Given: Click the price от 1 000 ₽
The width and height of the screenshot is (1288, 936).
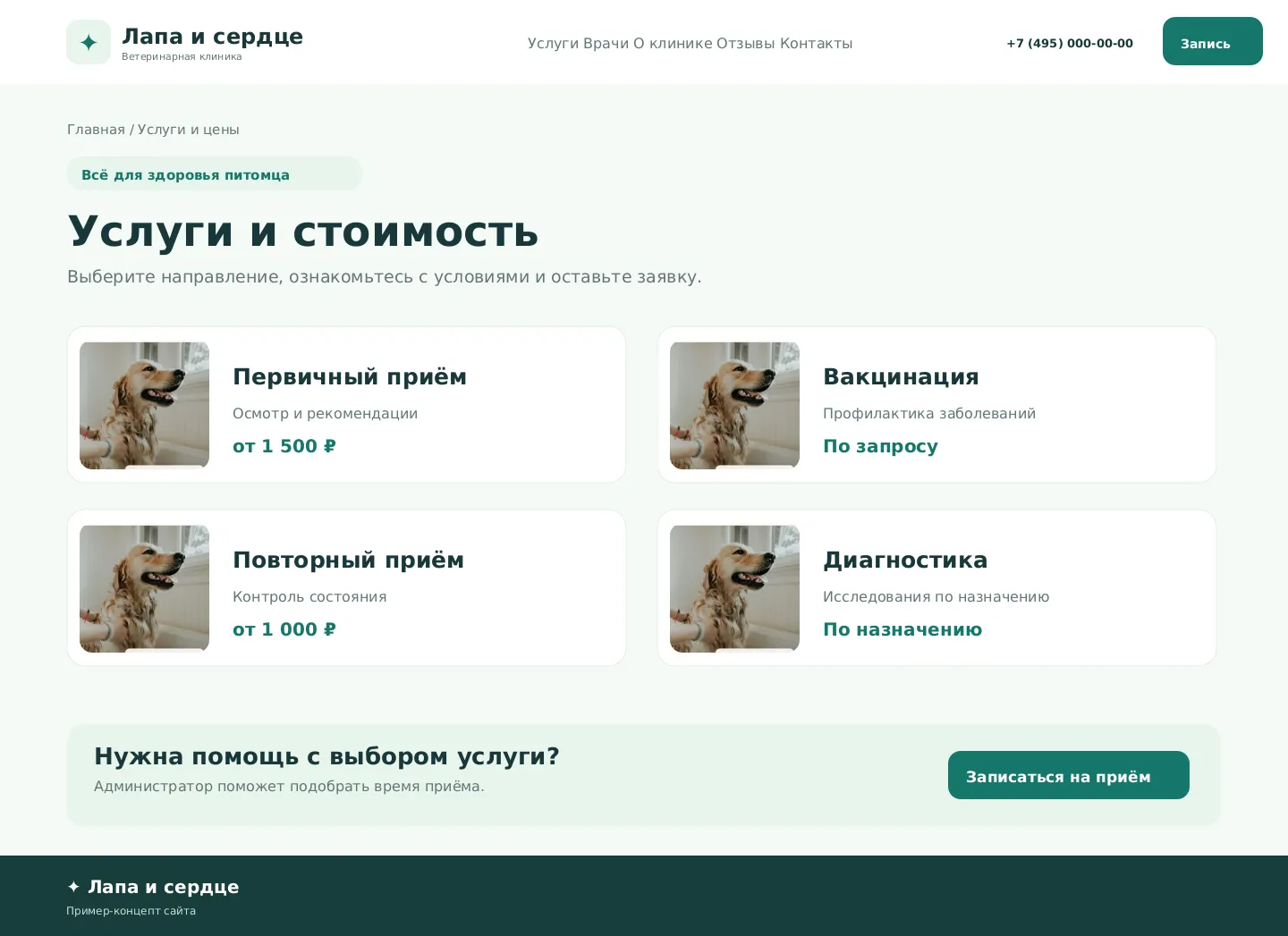Looking at the screenshot, I should pyautogui.click(x=284, y=629).
